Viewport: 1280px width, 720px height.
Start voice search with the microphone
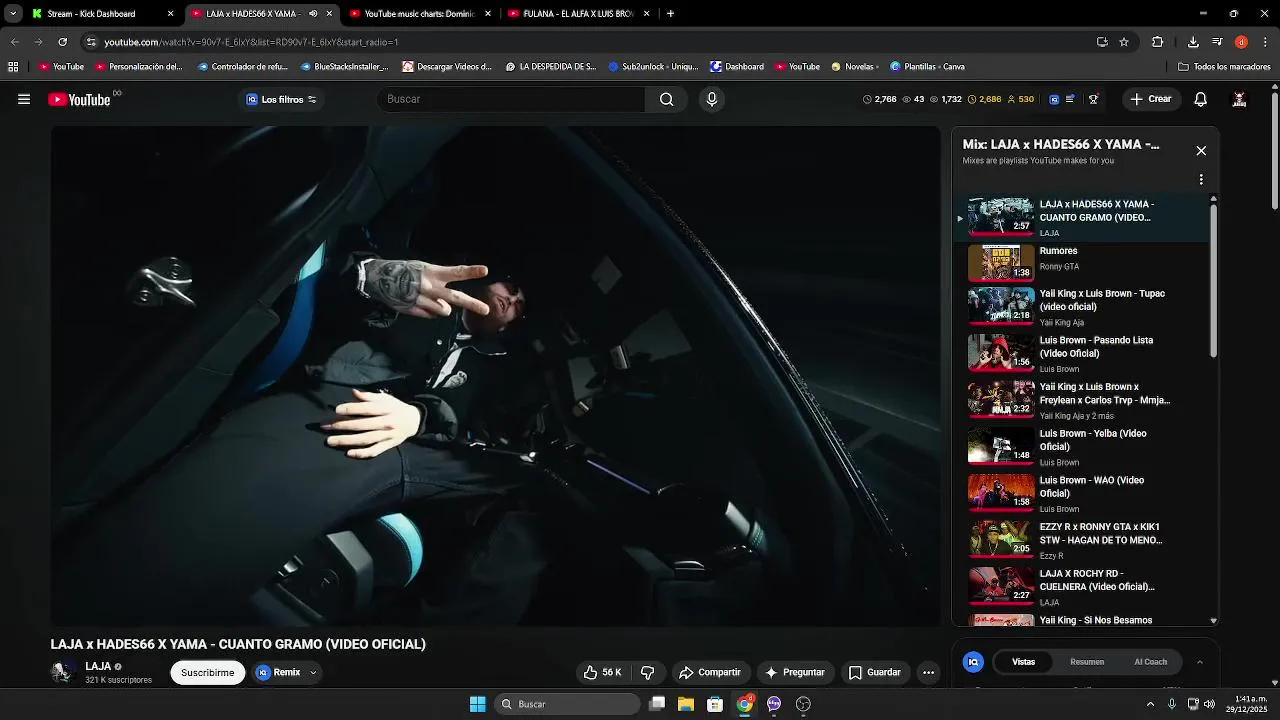point(712,99)
